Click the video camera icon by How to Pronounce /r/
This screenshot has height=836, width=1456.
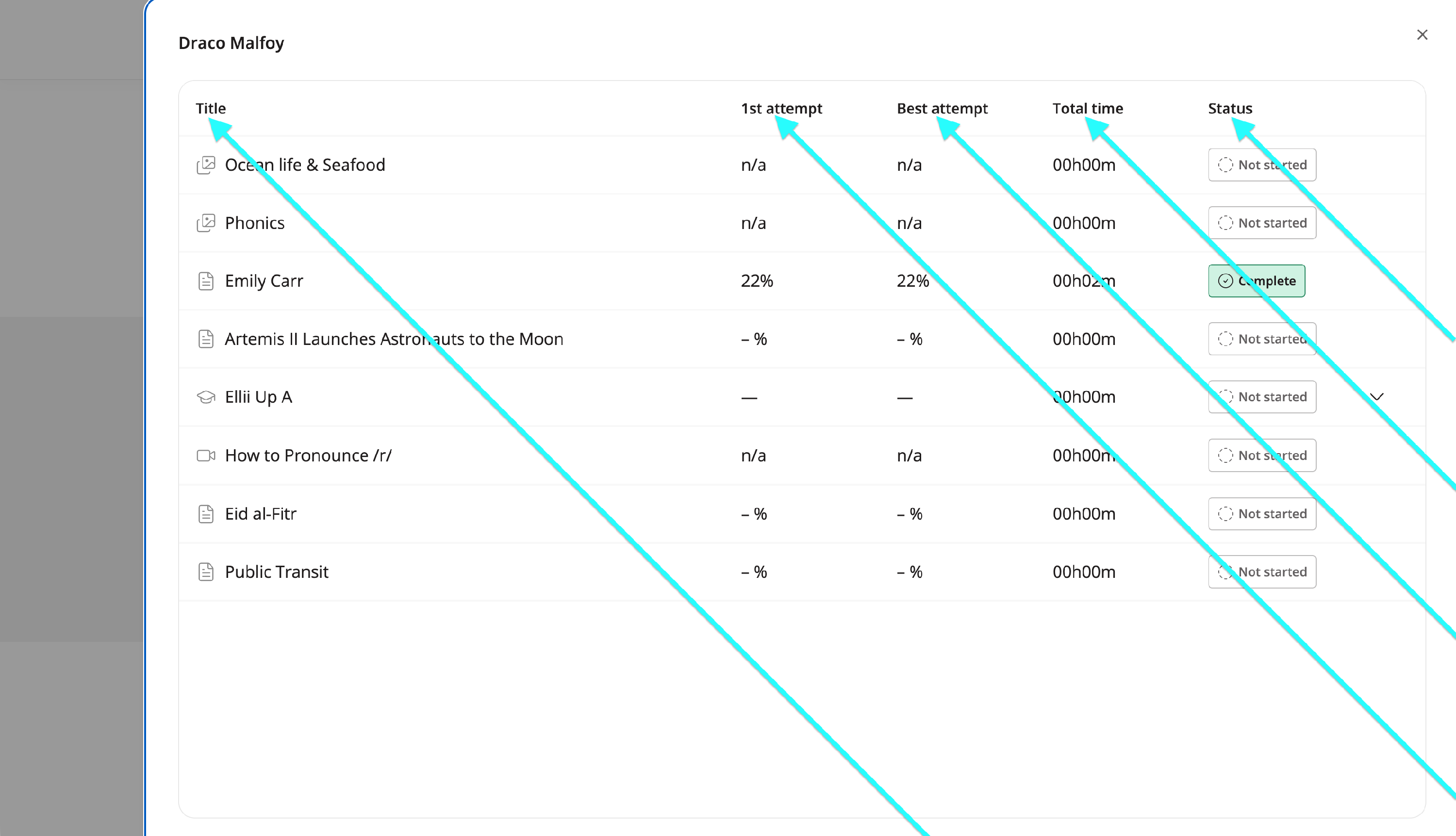pyautogui.click(x=206, y=456)
